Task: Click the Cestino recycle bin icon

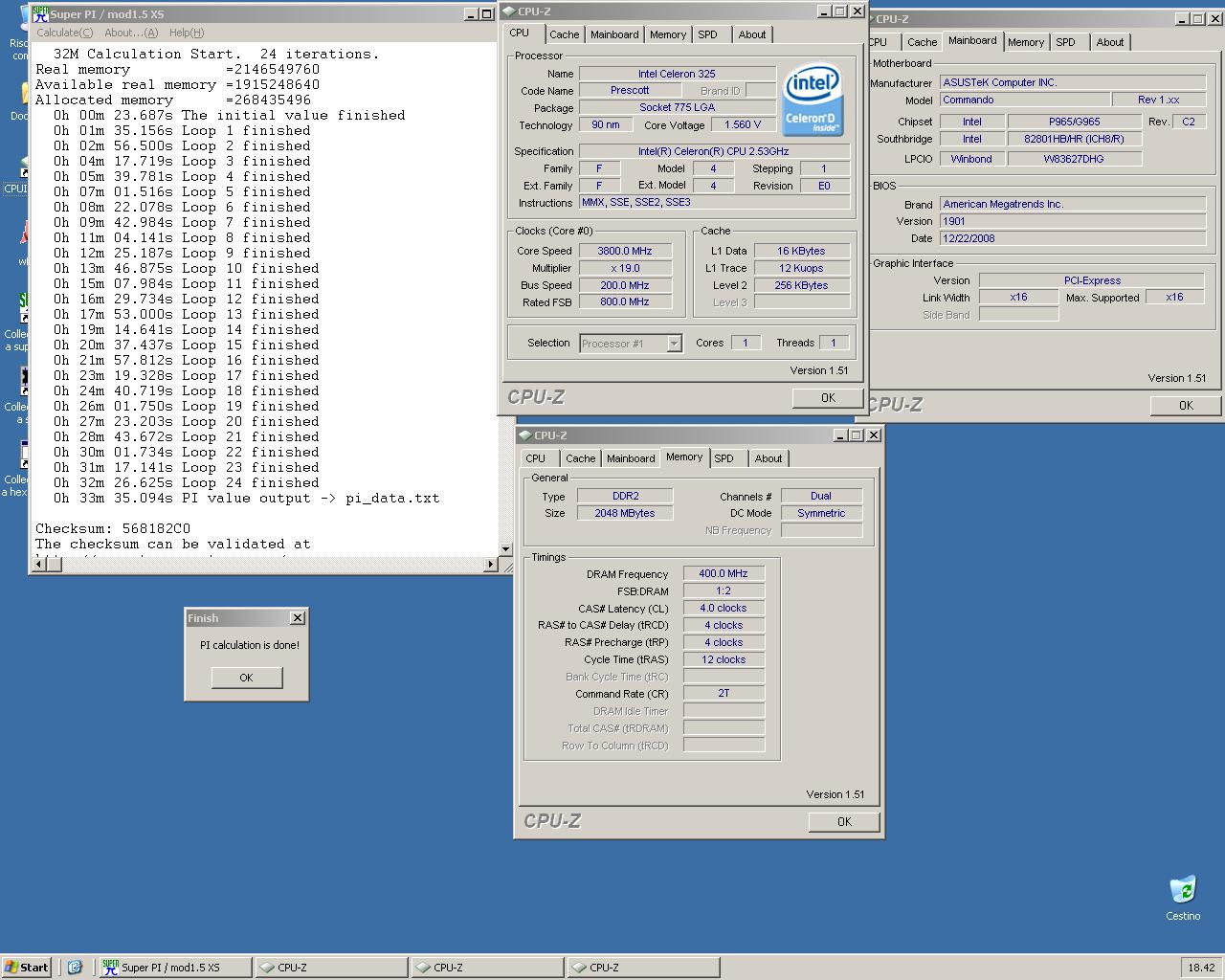Action: coord(1183,898)
